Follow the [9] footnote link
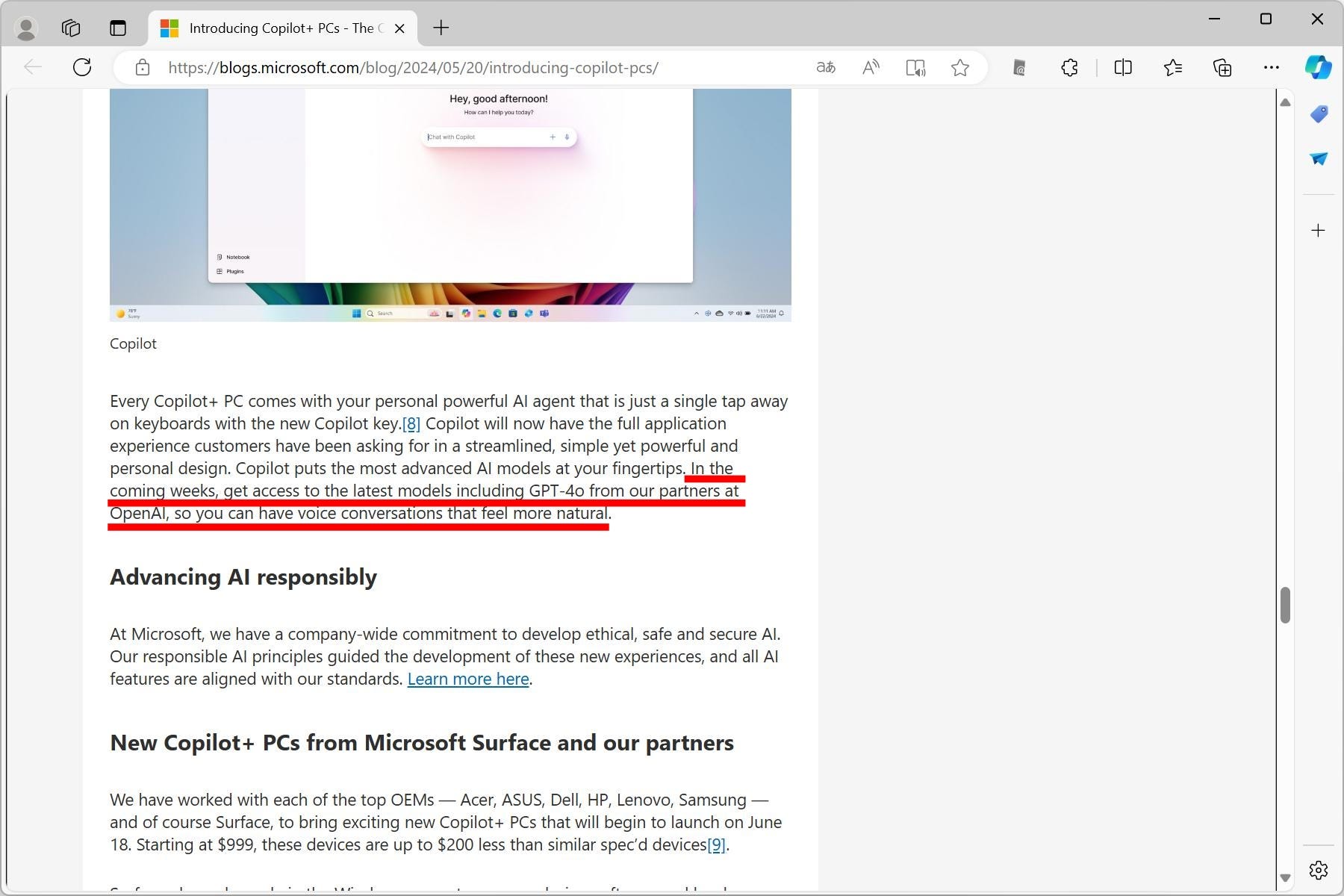Screen dimensions: 1344x896 coord(716,844)
